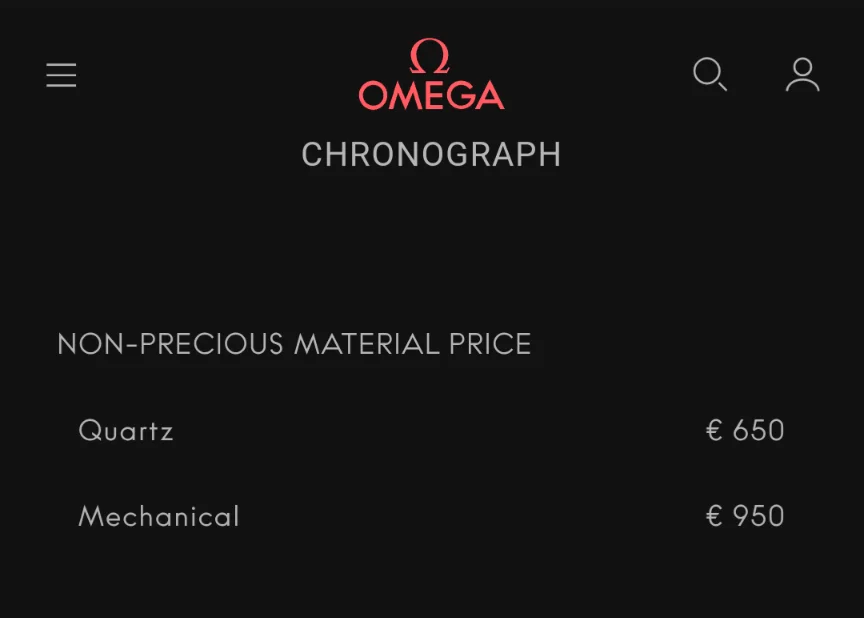
Task: Click the red OMEGA wordmark
Action: (431, 96)
